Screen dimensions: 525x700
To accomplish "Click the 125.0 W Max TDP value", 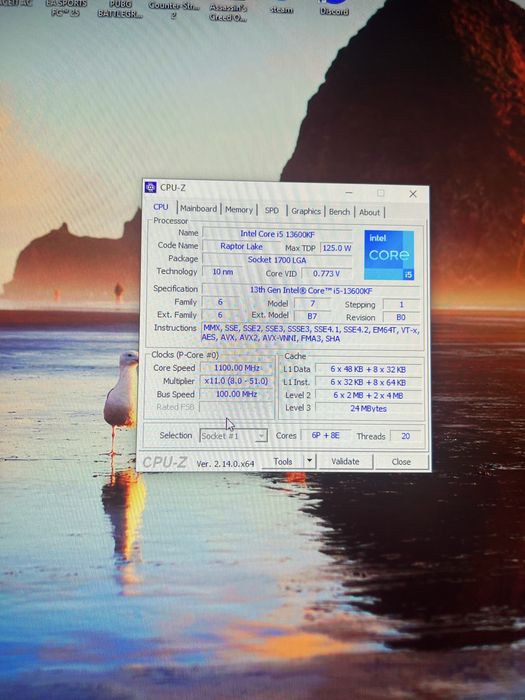I will [x=337, y=248].
